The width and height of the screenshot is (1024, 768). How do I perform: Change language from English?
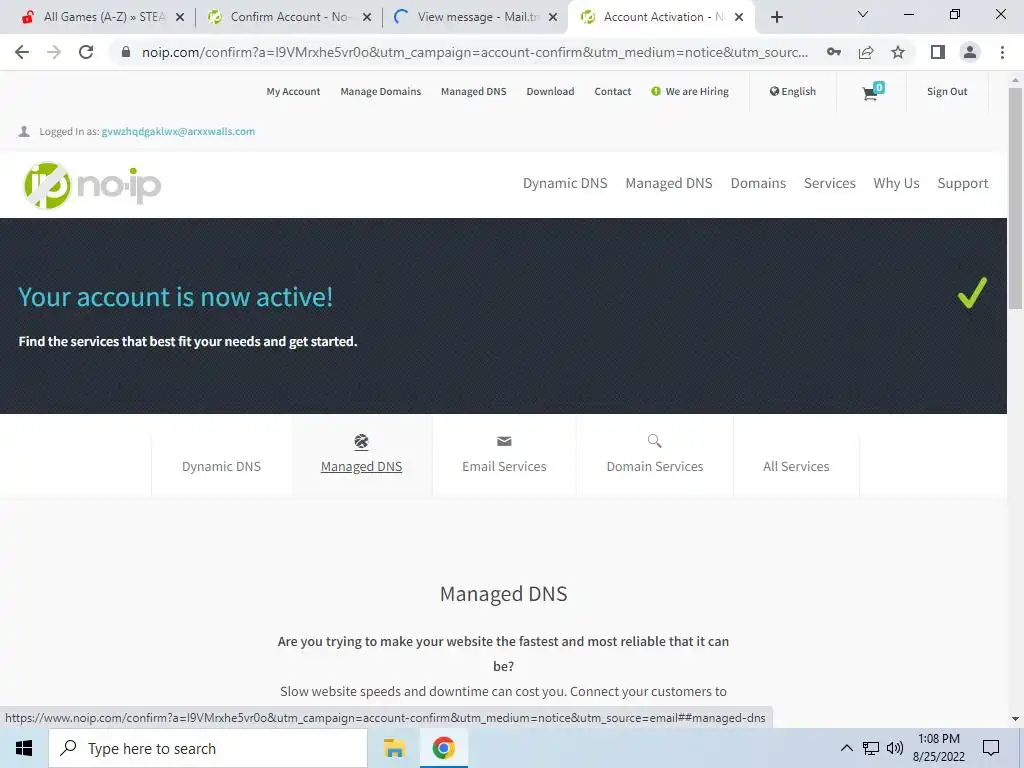tap(793, 91)
